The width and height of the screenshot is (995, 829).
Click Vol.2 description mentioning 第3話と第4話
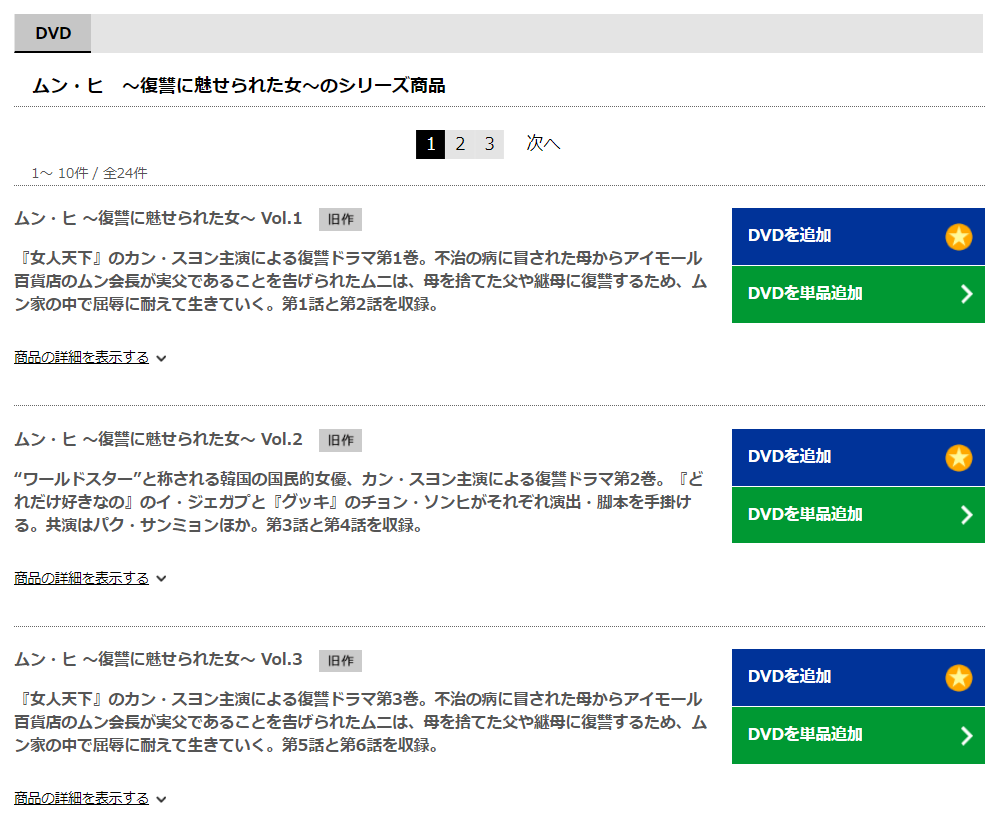click(x=360, y=502)
